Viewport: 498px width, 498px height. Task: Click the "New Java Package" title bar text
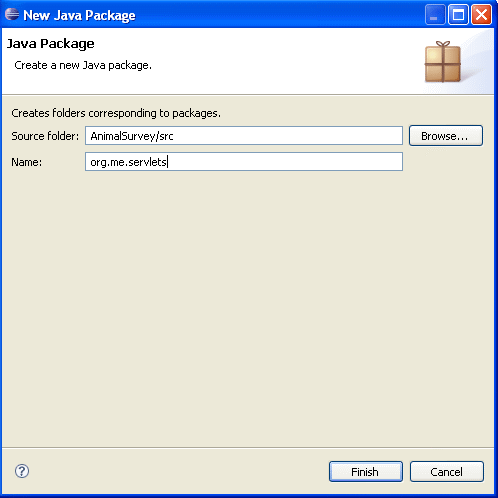pos(79,15)
